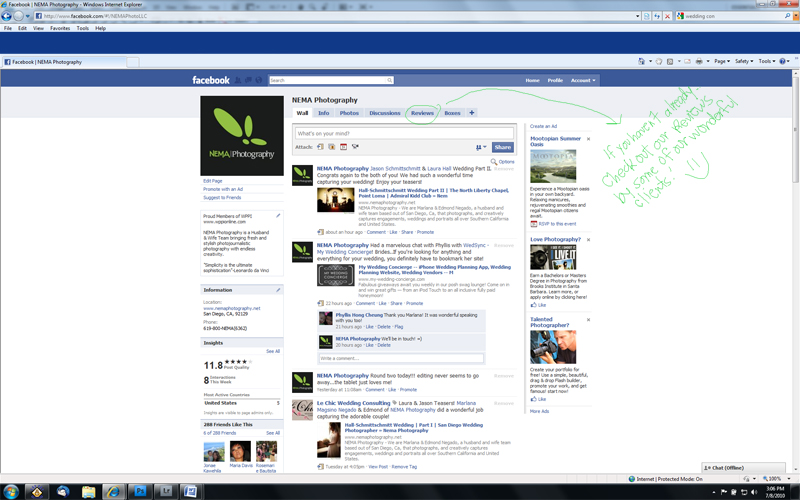This screenshot has width=800, height=500.
Task: Click the What's on your mind field
Action: click(404, 134)
